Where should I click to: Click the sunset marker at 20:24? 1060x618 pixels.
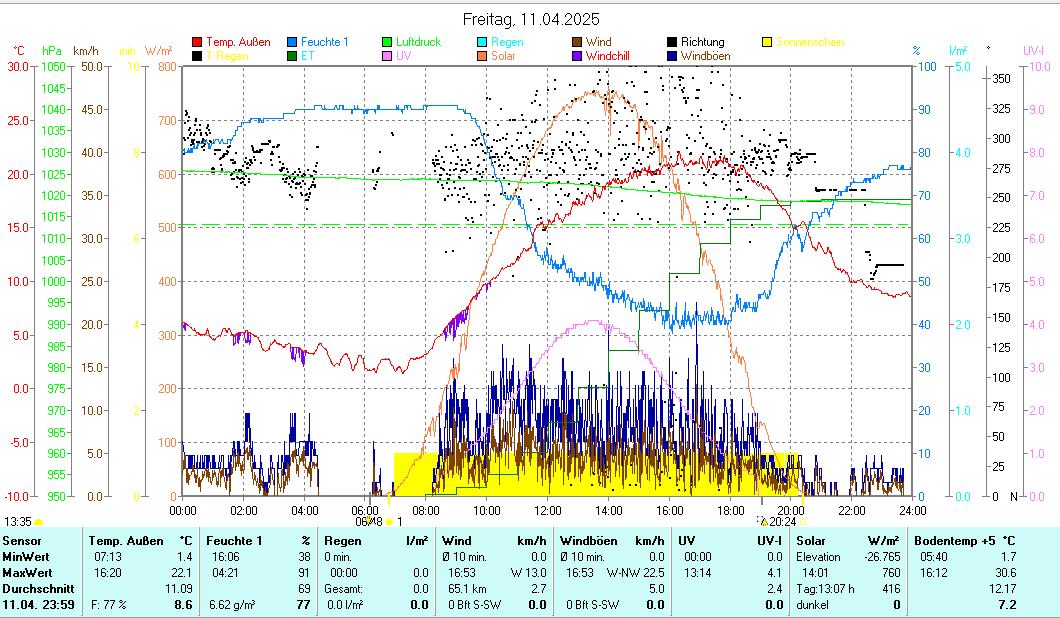(764, 521)
